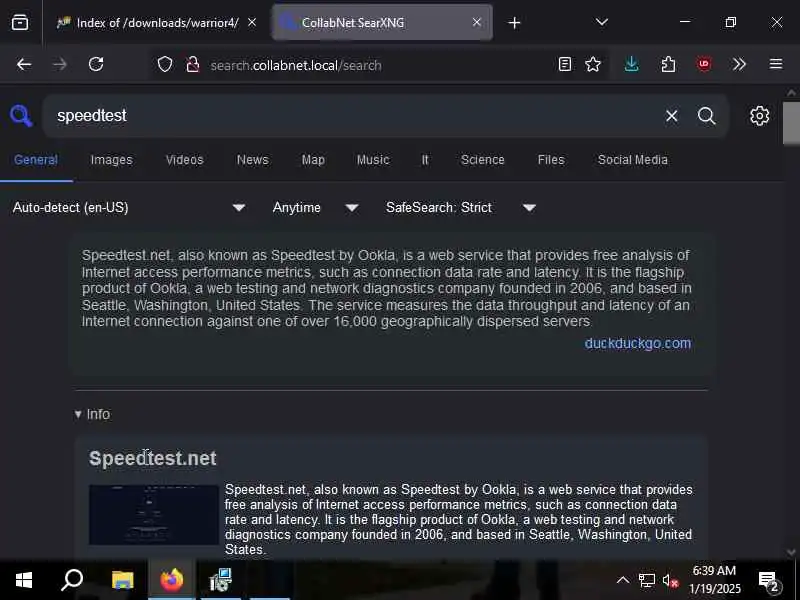Open the Map category

313,160
